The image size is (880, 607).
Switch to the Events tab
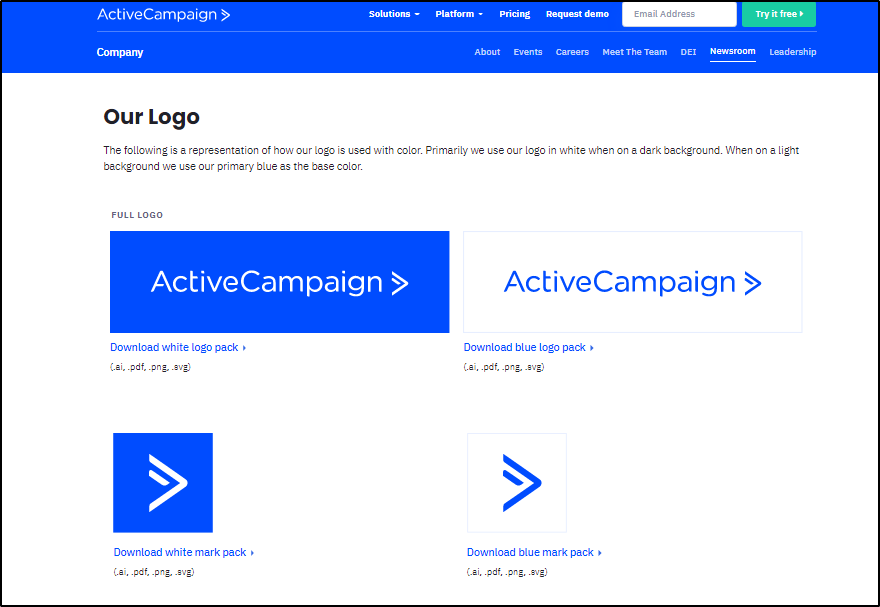(x=528, y=52)
